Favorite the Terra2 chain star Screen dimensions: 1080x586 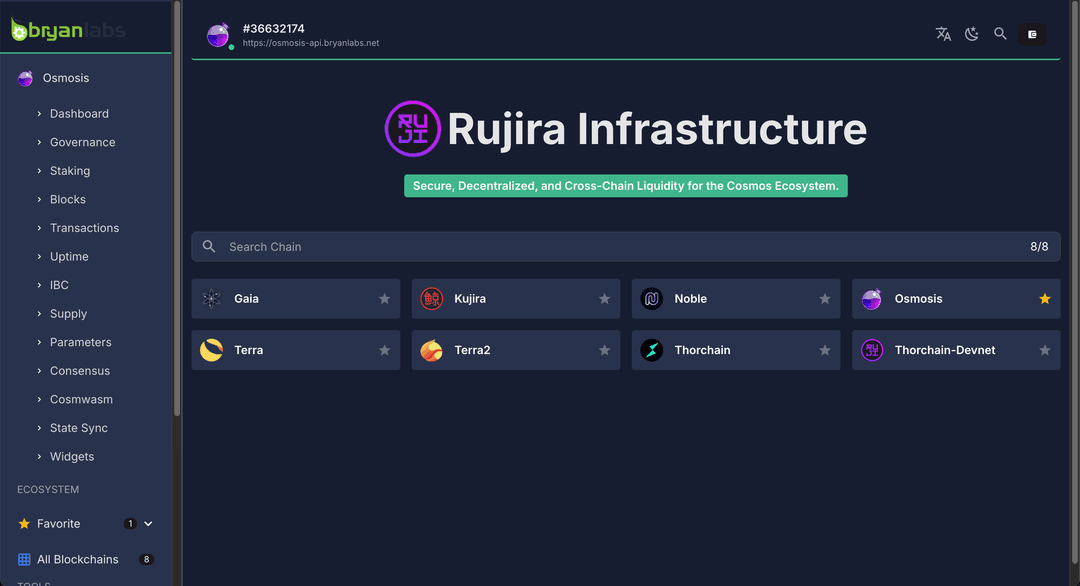pos(604,350)
